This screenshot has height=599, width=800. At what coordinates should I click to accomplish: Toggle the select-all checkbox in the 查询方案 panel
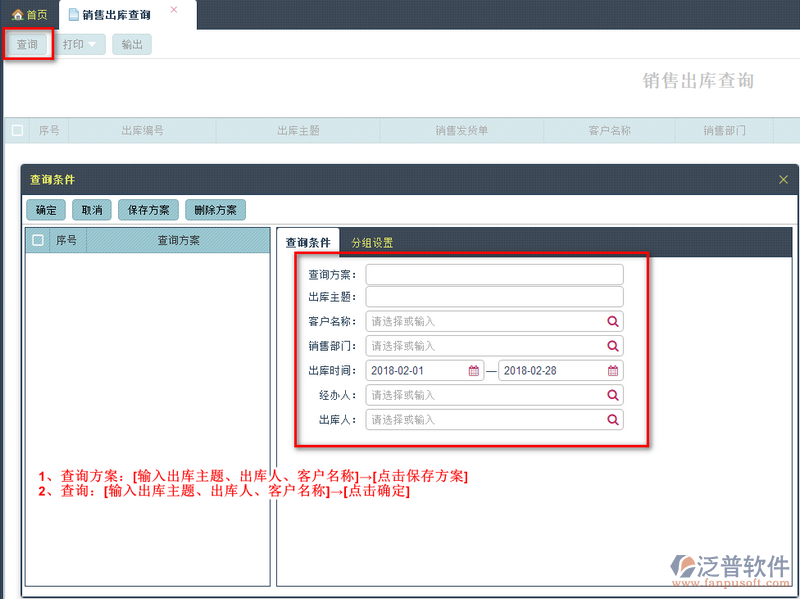click(x=38, y=240)
